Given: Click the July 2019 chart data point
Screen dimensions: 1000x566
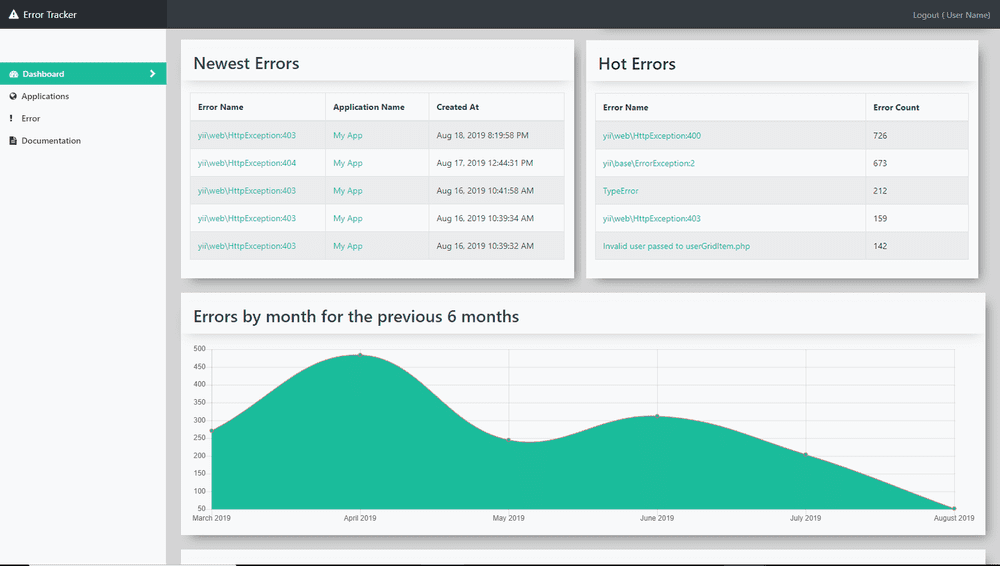Looking at the screenshot, I should (x=805, y=454).
